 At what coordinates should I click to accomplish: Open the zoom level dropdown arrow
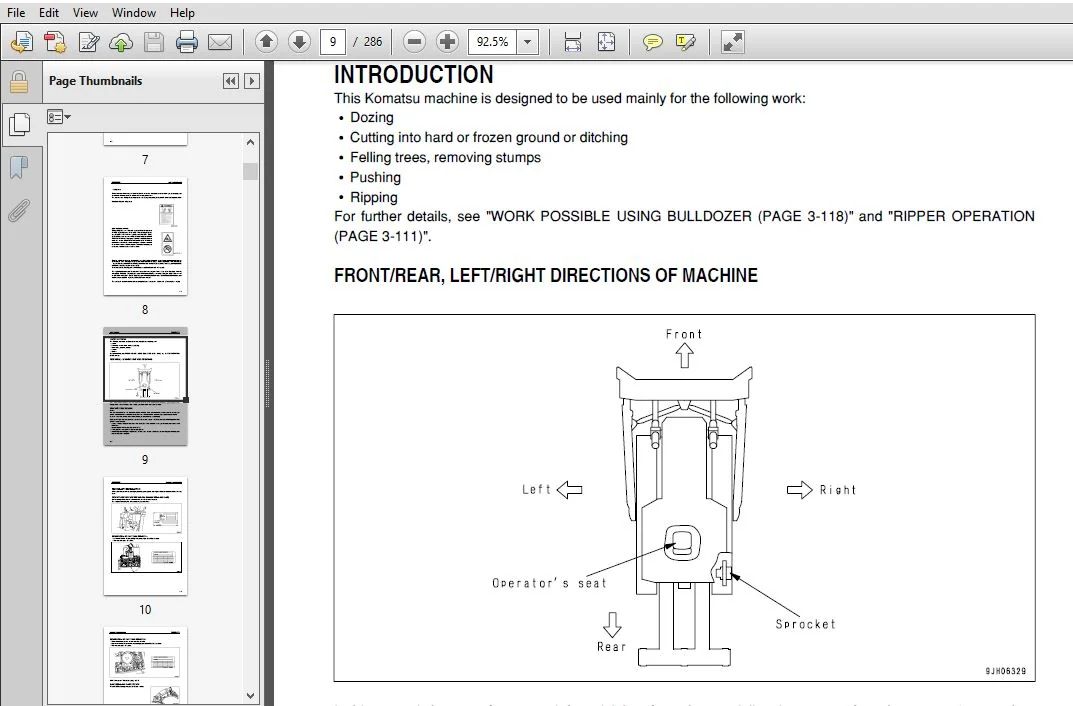click(528, 42)
